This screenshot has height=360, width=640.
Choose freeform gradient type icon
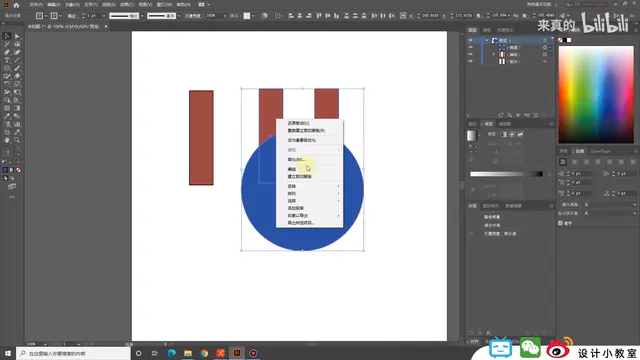(x=520, y=134)
